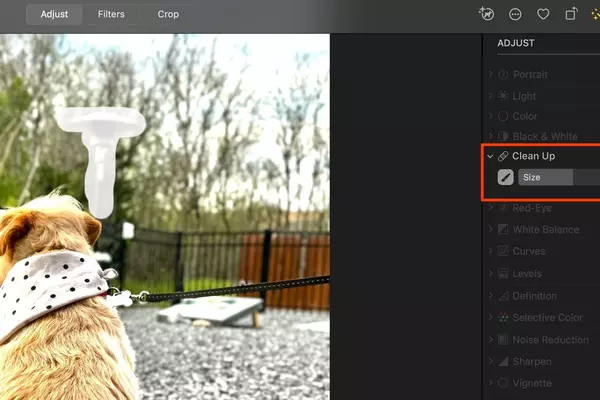This screenshot has width=600, height=400.
Task: Click the Noise Reduction label
Action: click(x=550, y=340)
